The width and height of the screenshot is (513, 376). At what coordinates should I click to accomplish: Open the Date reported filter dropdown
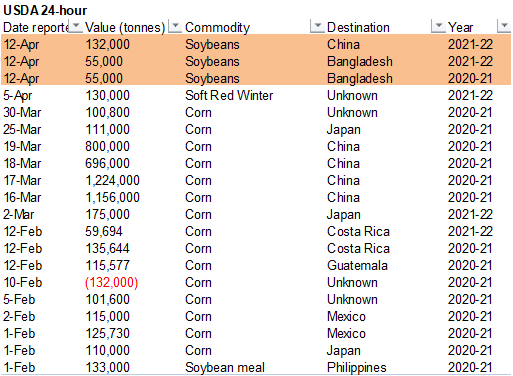click(x=76, y=26)
